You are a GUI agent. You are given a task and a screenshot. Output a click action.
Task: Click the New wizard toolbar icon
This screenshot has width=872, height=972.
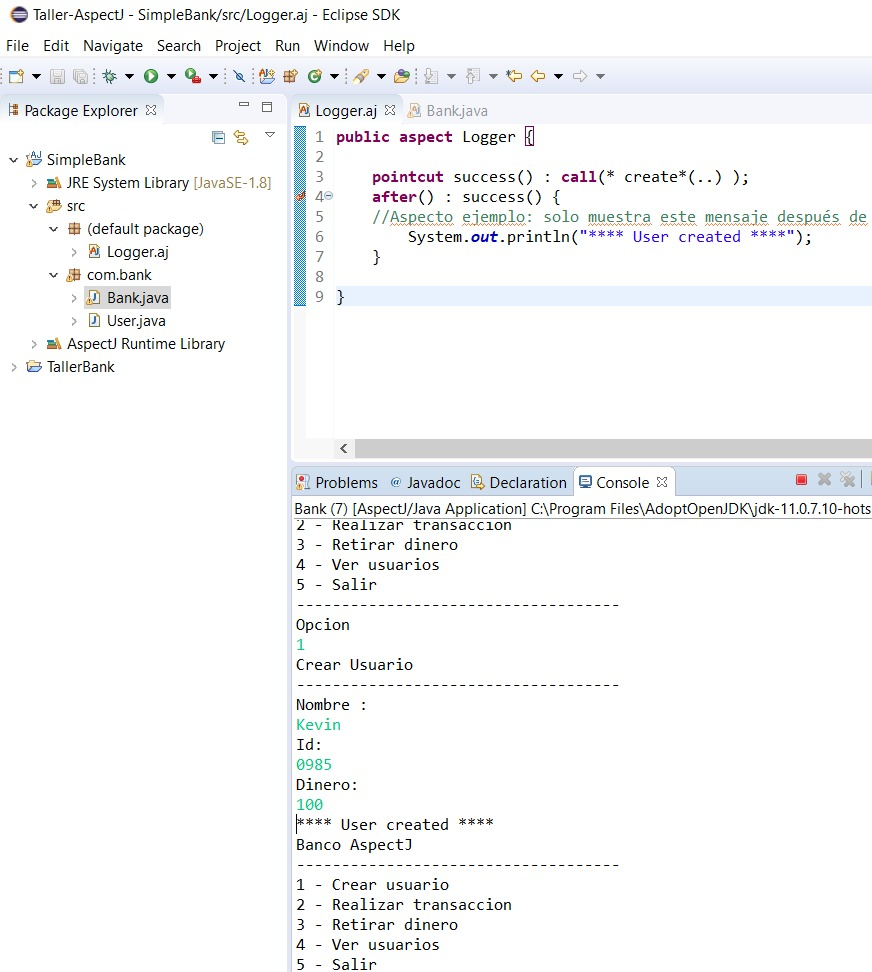[x=17, y=76]
